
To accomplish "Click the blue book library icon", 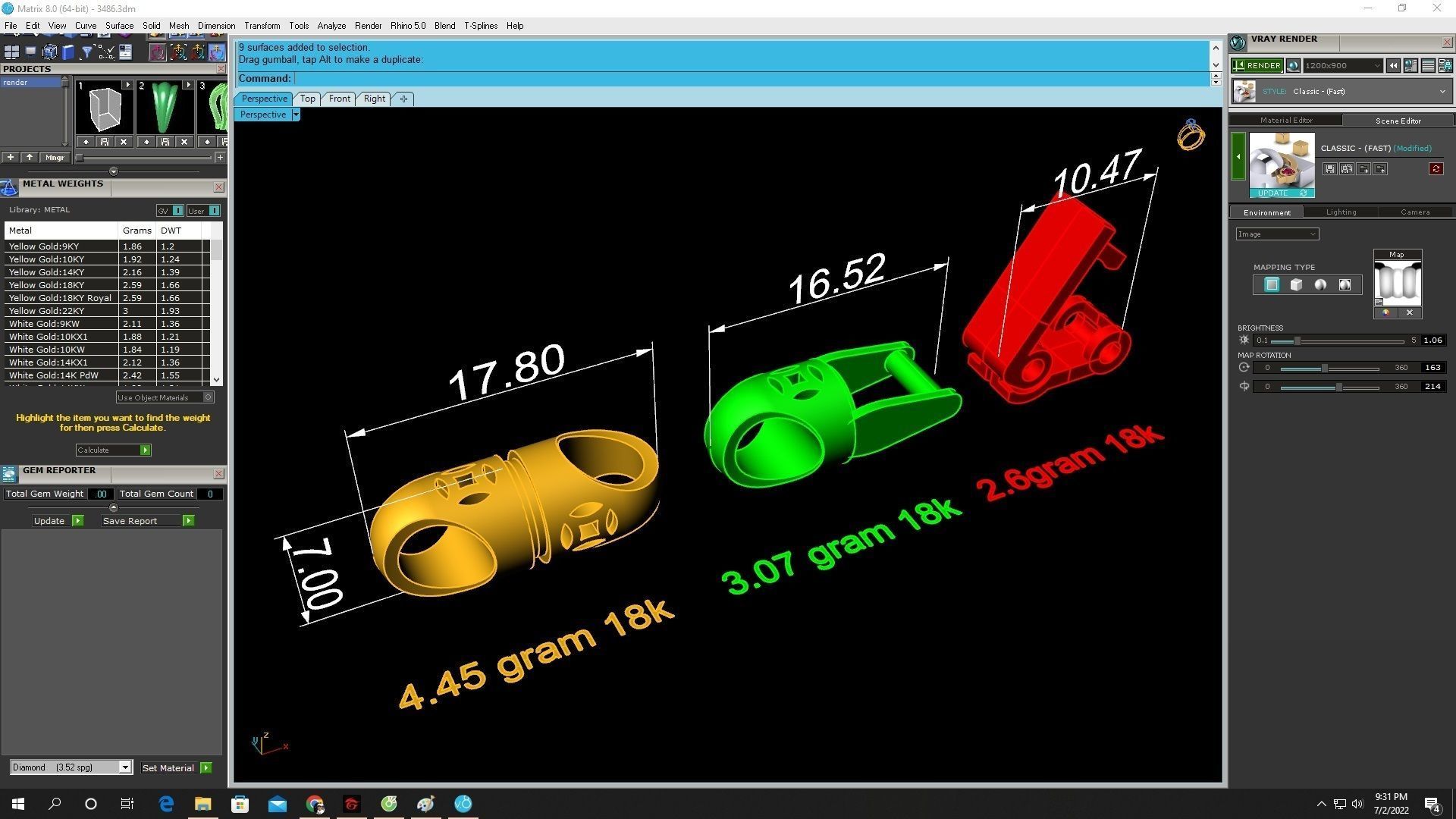I will [68, 52].
